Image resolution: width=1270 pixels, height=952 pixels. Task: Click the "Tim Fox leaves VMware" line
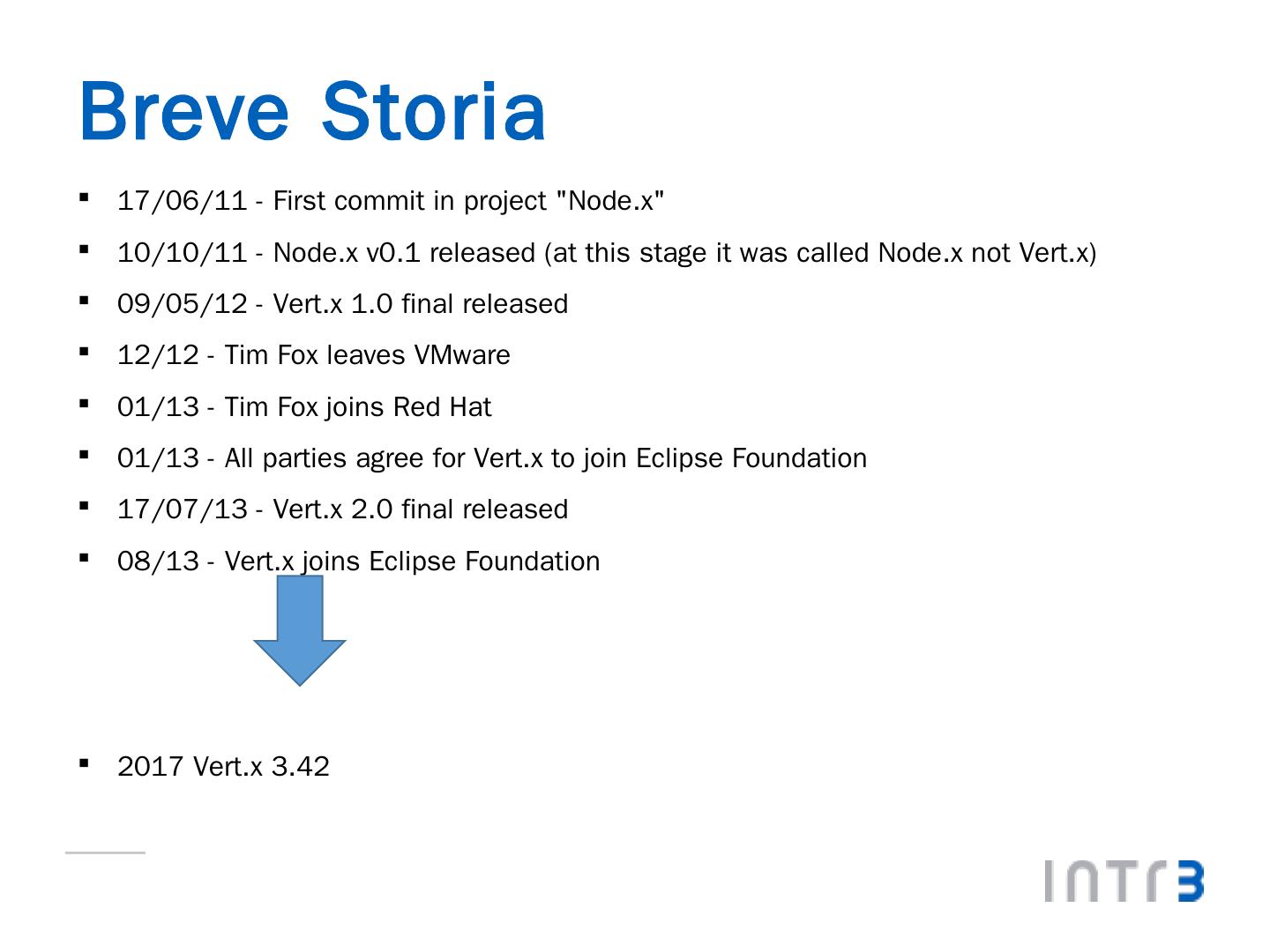pos(313,355)
